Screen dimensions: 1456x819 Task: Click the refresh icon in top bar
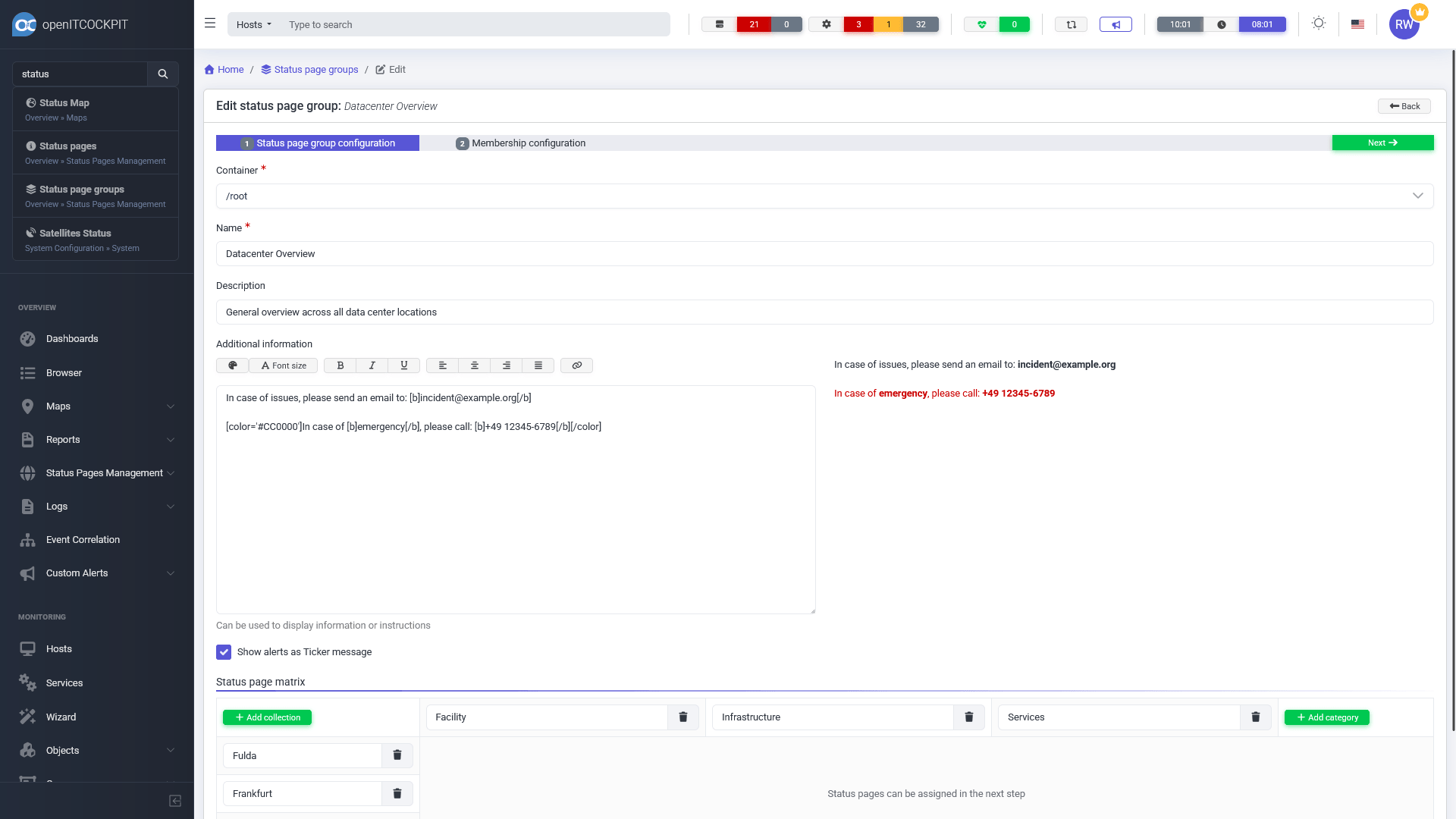point(1071,24)
